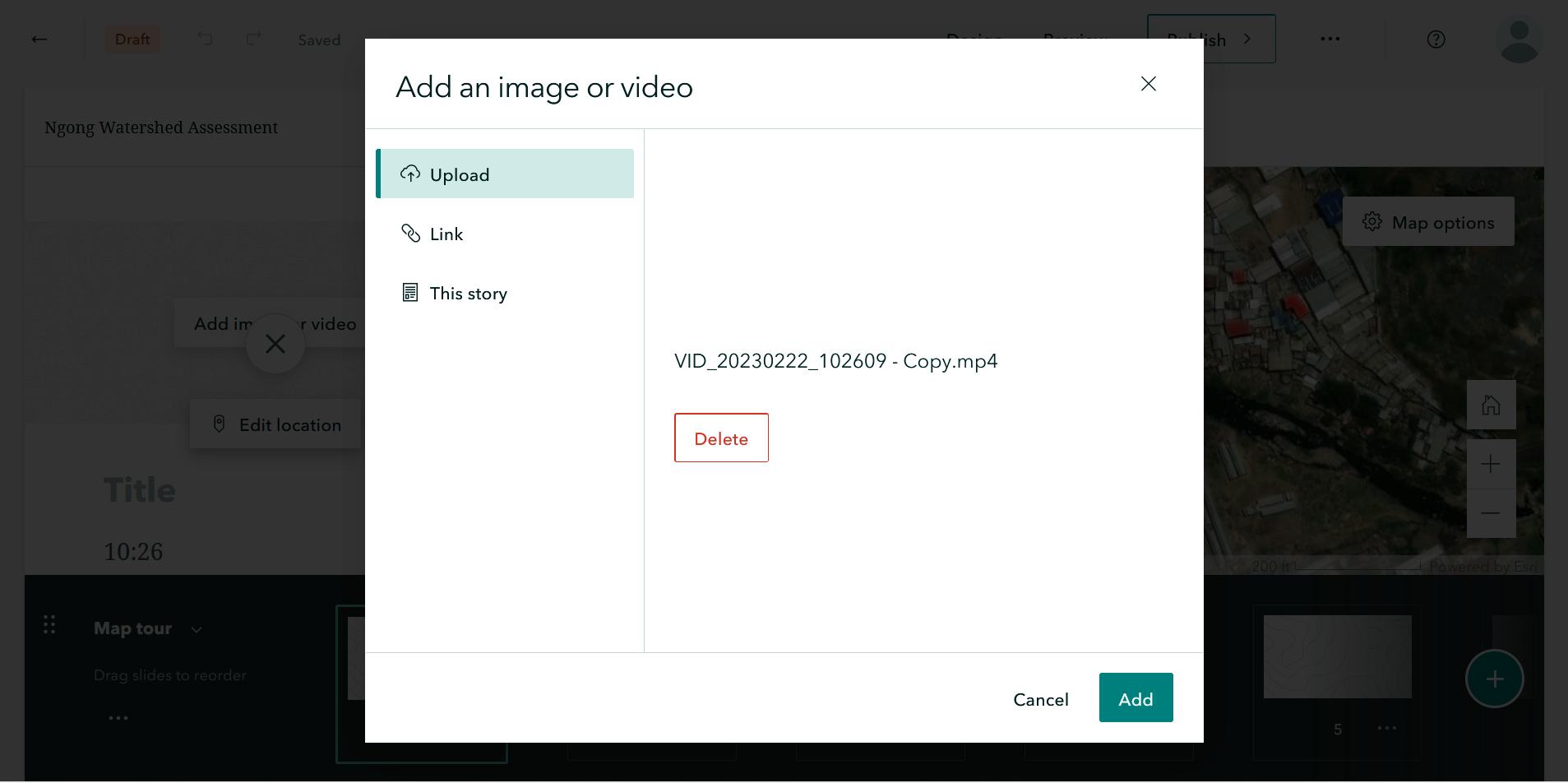The image size is (1568, 783).
Task: Open the slide options ellipsis menu
Action: click(x=1387, y=729)
